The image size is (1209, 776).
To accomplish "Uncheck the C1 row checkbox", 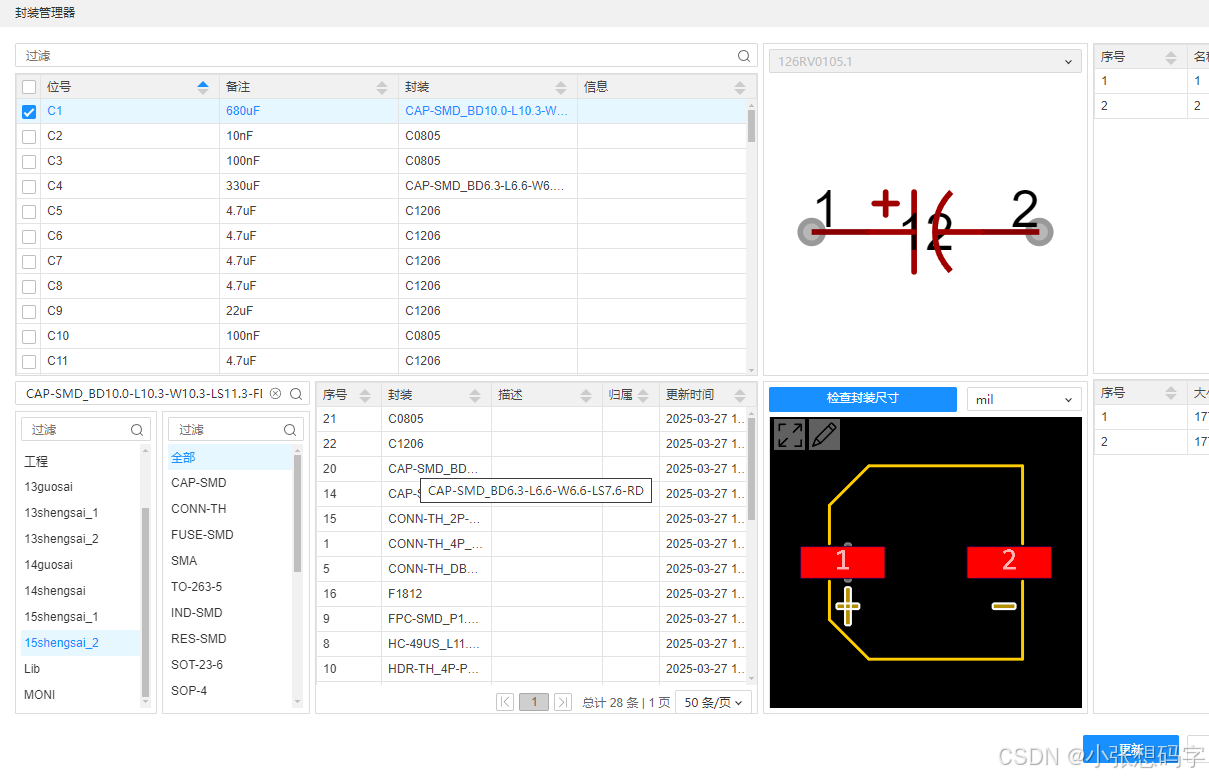I will 29,112.
